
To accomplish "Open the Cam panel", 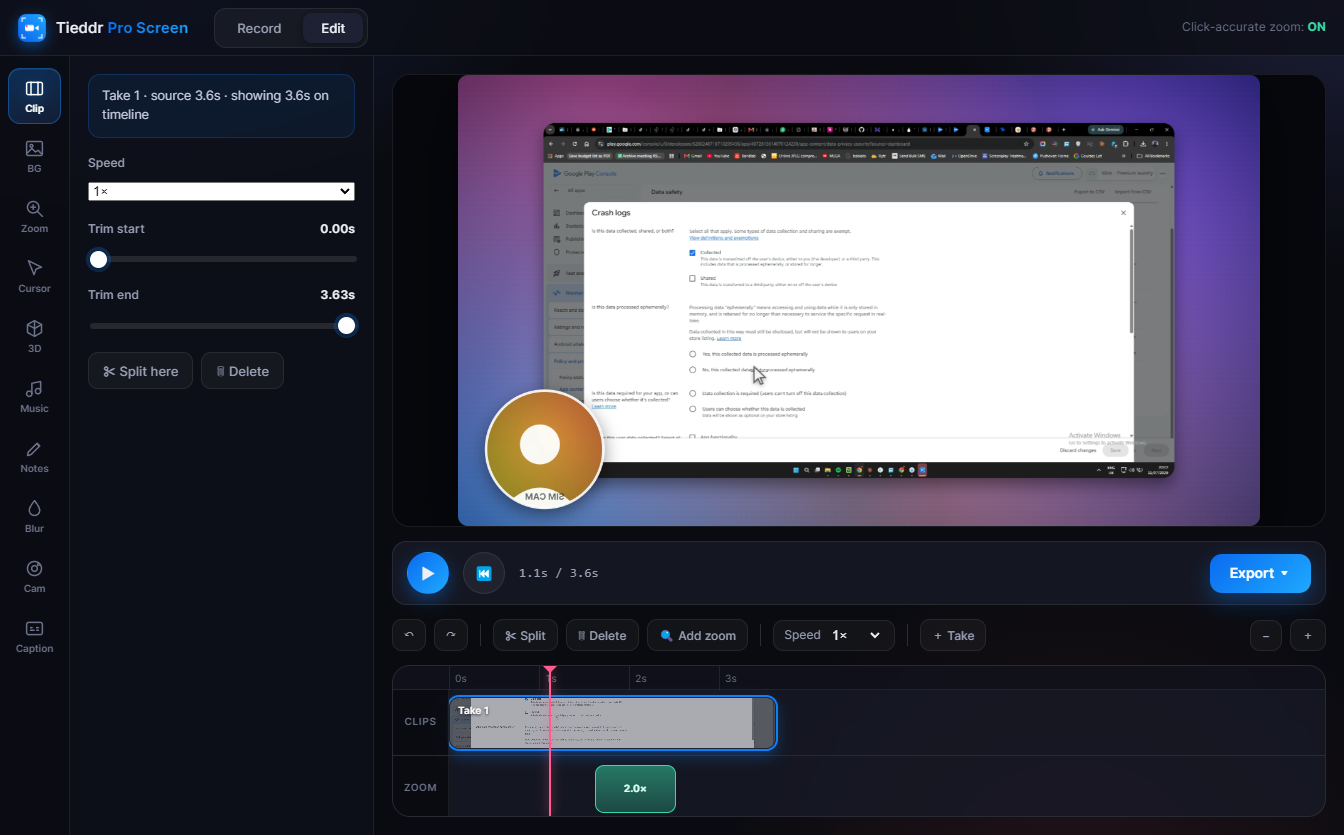I will point(34,576).
